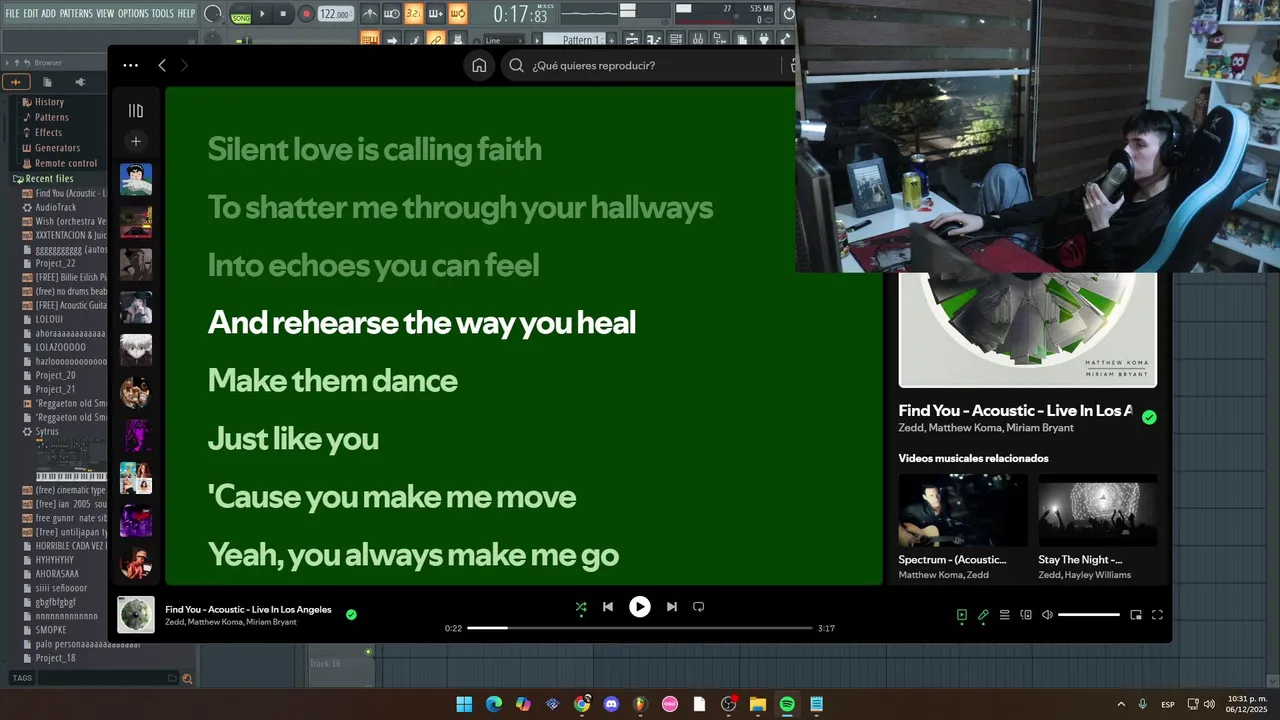Toggle the FL Studio countdown before recording icon

pyautogui.click(x=414, y=14)
